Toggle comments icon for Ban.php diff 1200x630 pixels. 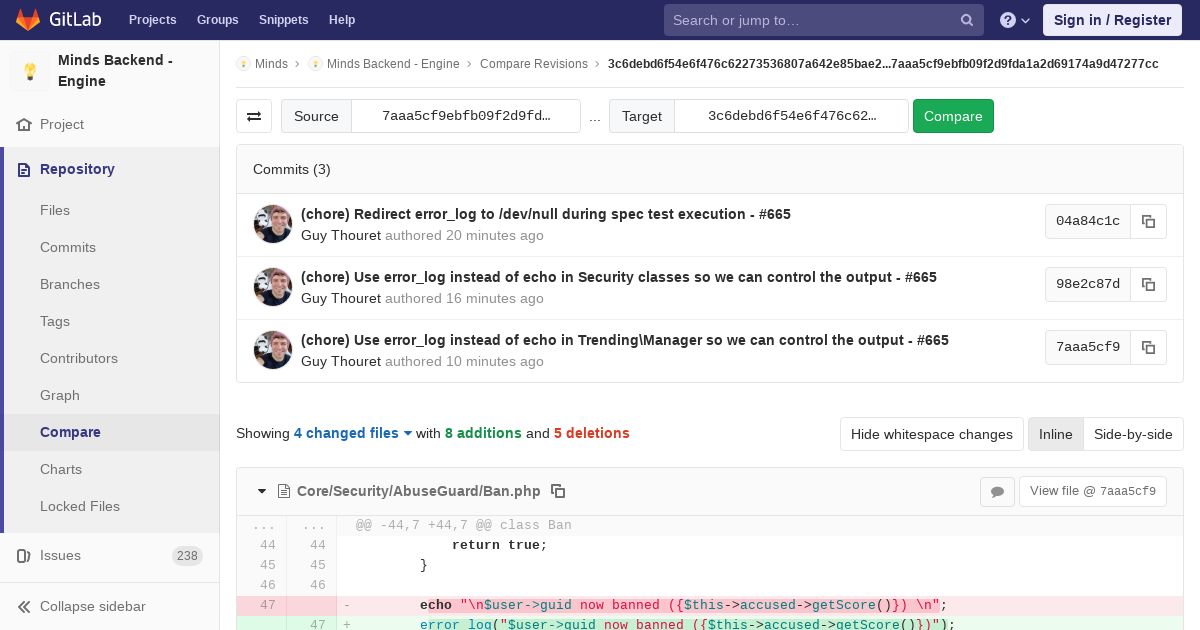click(x=997, y=491)
